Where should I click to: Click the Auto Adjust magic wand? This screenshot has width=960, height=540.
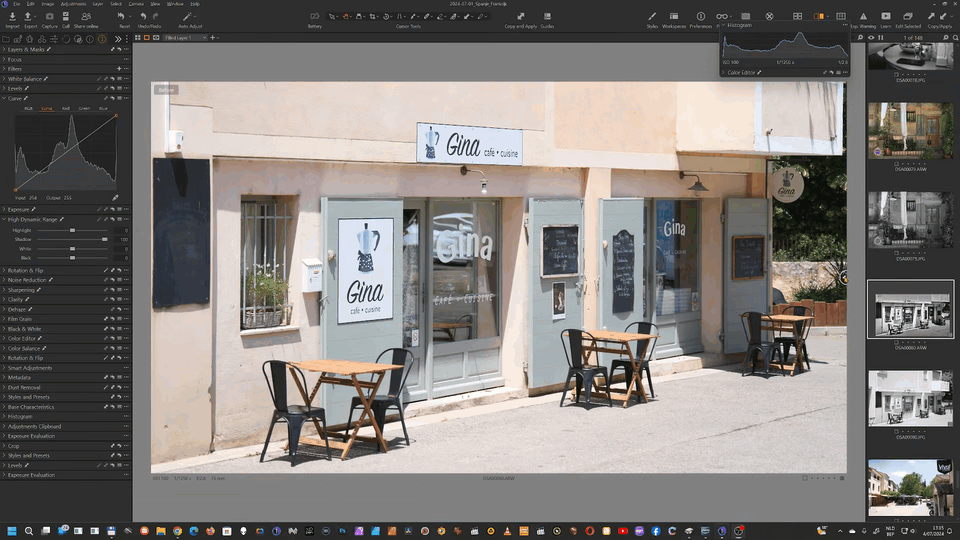tap(187, 17)
